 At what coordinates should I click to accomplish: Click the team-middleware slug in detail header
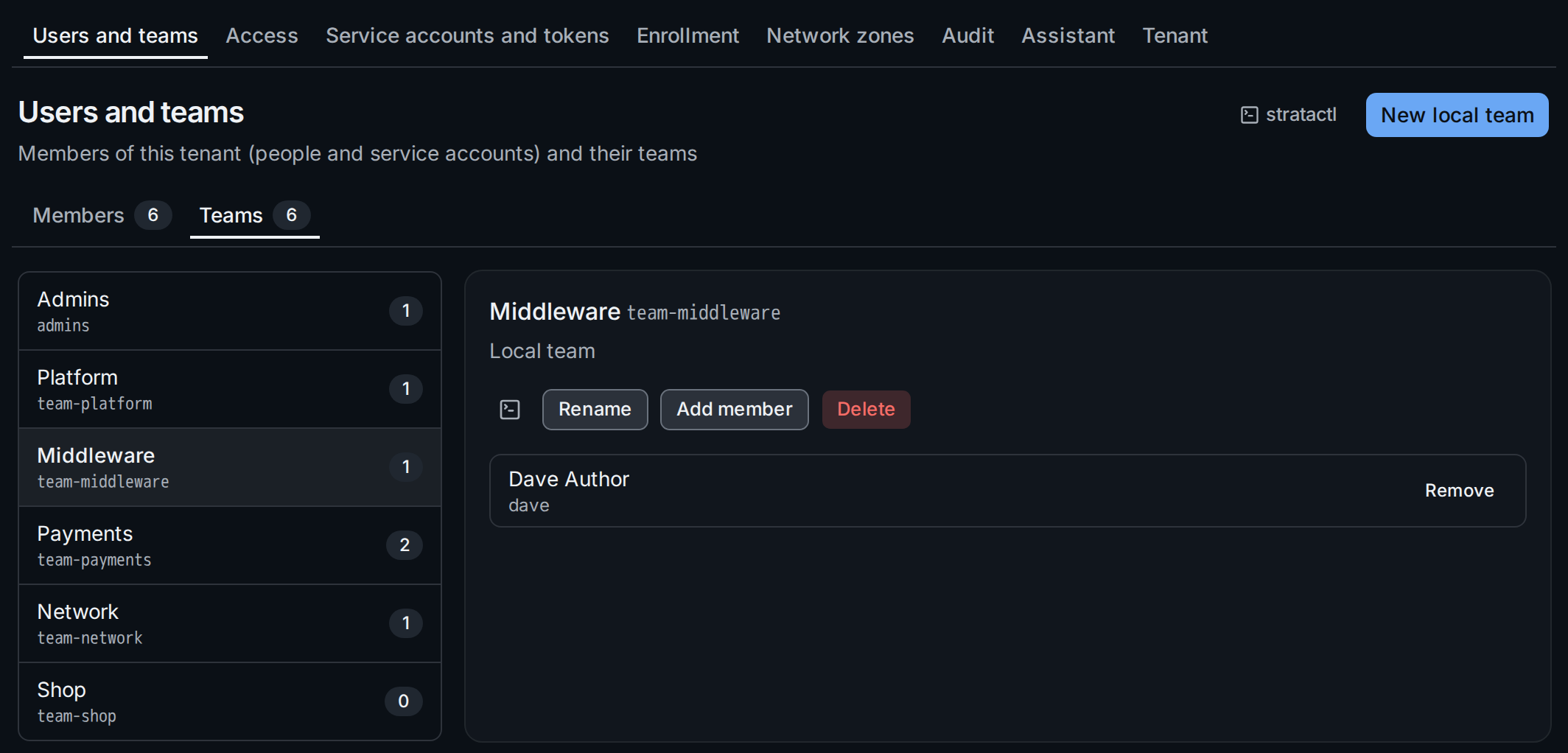coord(704,313)
